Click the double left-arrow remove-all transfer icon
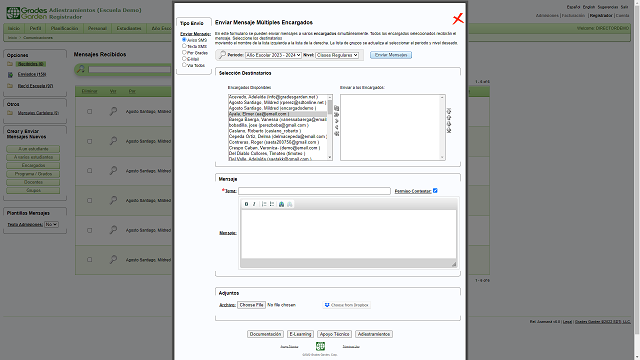 click(x=337, y=133)
